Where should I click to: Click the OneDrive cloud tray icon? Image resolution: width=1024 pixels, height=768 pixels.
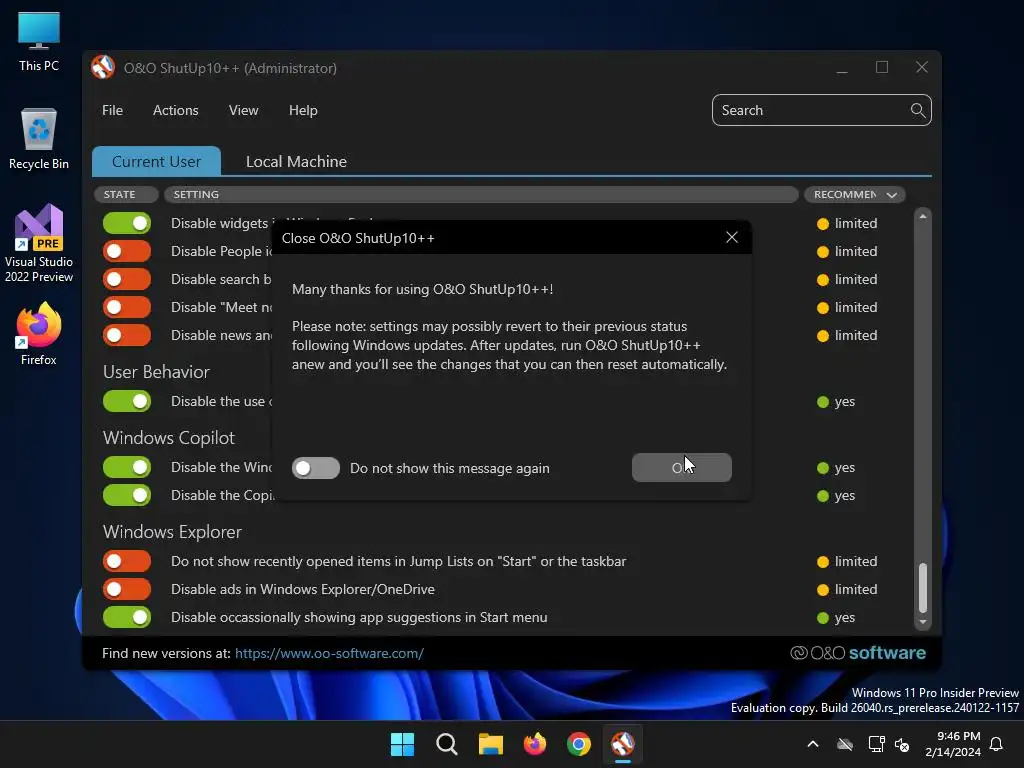(845, 744)
